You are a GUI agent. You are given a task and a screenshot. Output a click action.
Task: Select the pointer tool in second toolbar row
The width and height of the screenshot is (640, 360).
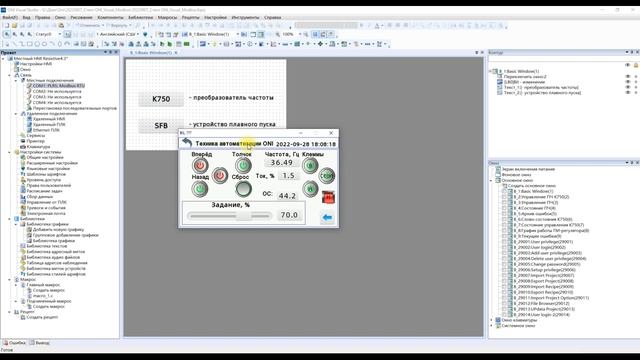7,34
